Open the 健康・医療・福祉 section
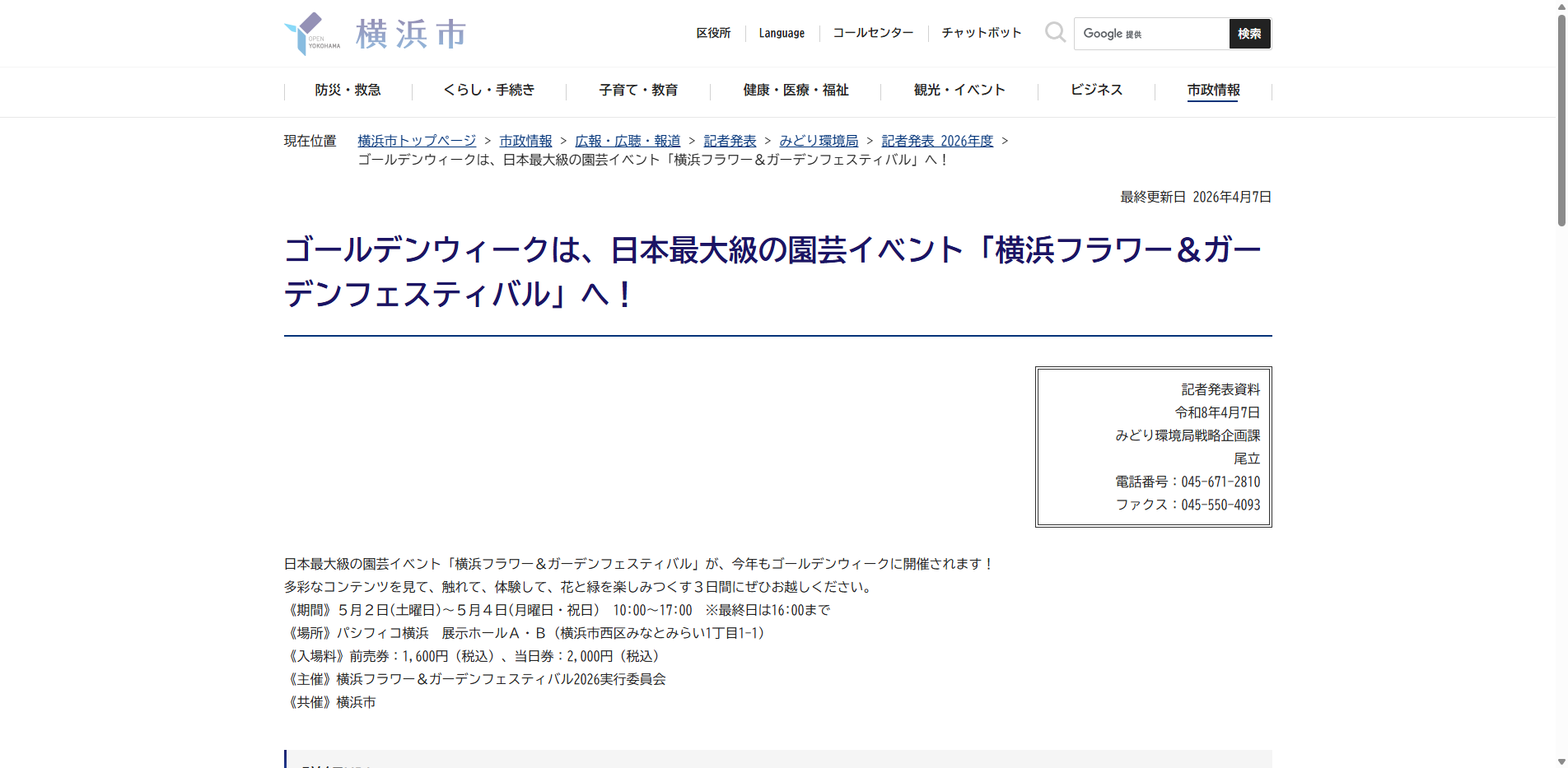This screenshot has height=768, width=1568. point(794,91)
